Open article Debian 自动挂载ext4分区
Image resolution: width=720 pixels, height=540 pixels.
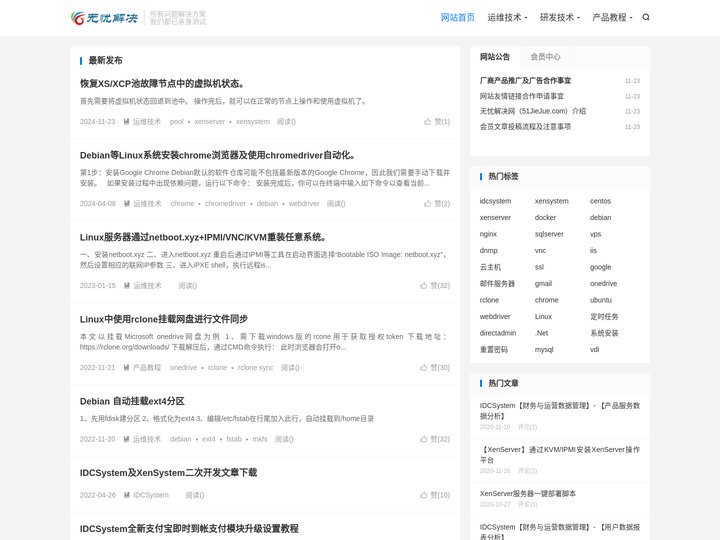[132, 401]
